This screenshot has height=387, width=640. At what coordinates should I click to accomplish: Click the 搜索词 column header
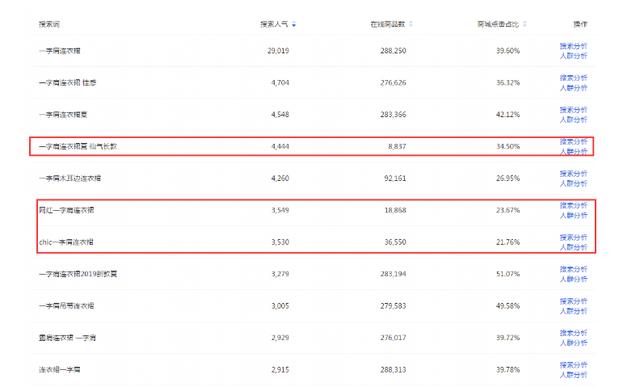click(49, 24)
